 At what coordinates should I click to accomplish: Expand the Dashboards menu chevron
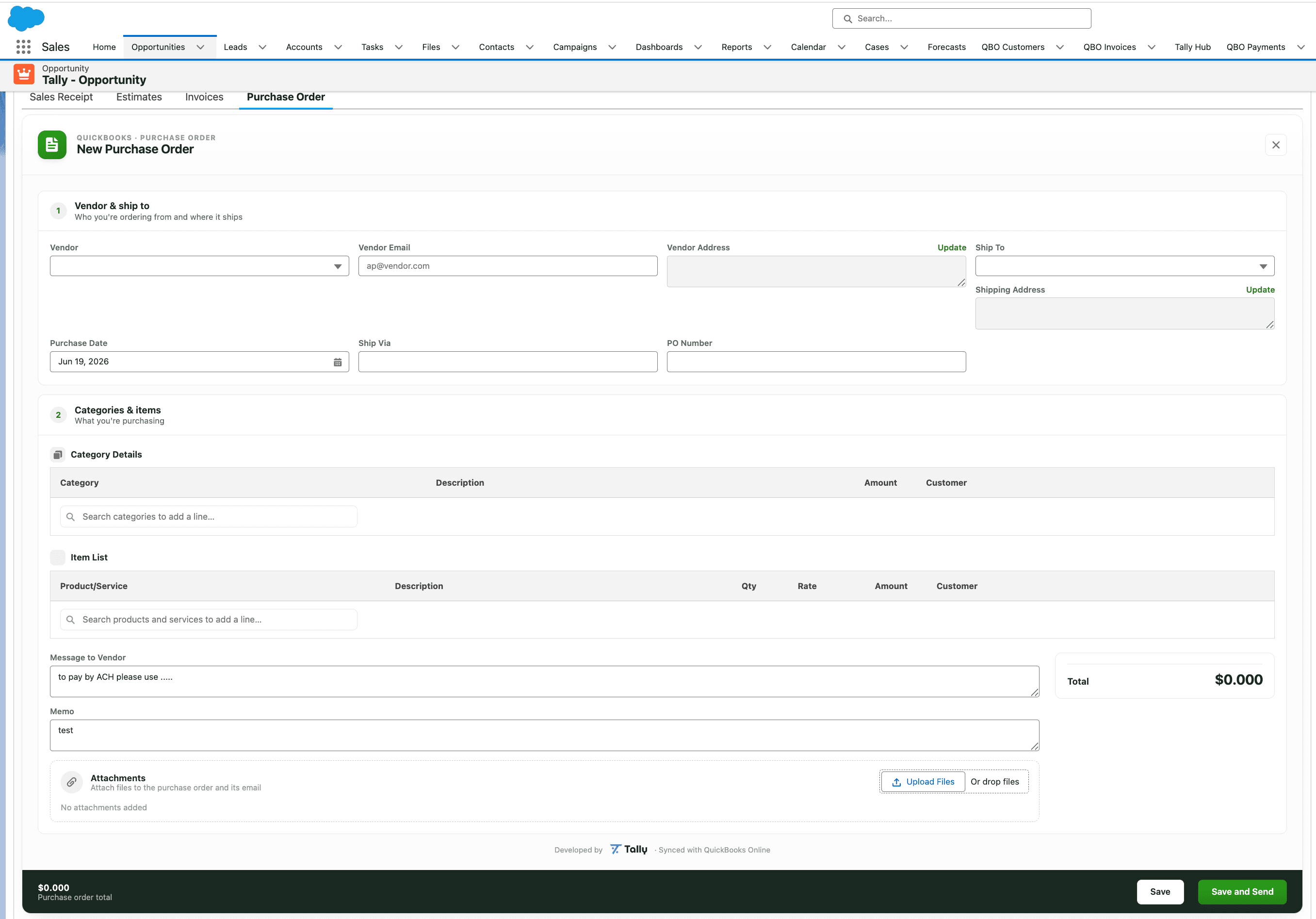tap(698, 47)
